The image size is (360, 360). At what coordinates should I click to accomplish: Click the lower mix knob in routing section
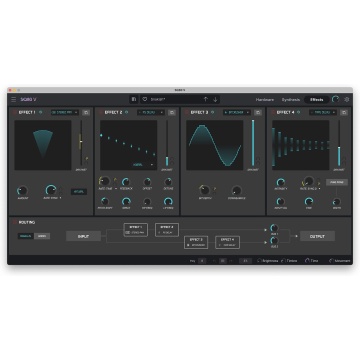[x=274, y=240]
